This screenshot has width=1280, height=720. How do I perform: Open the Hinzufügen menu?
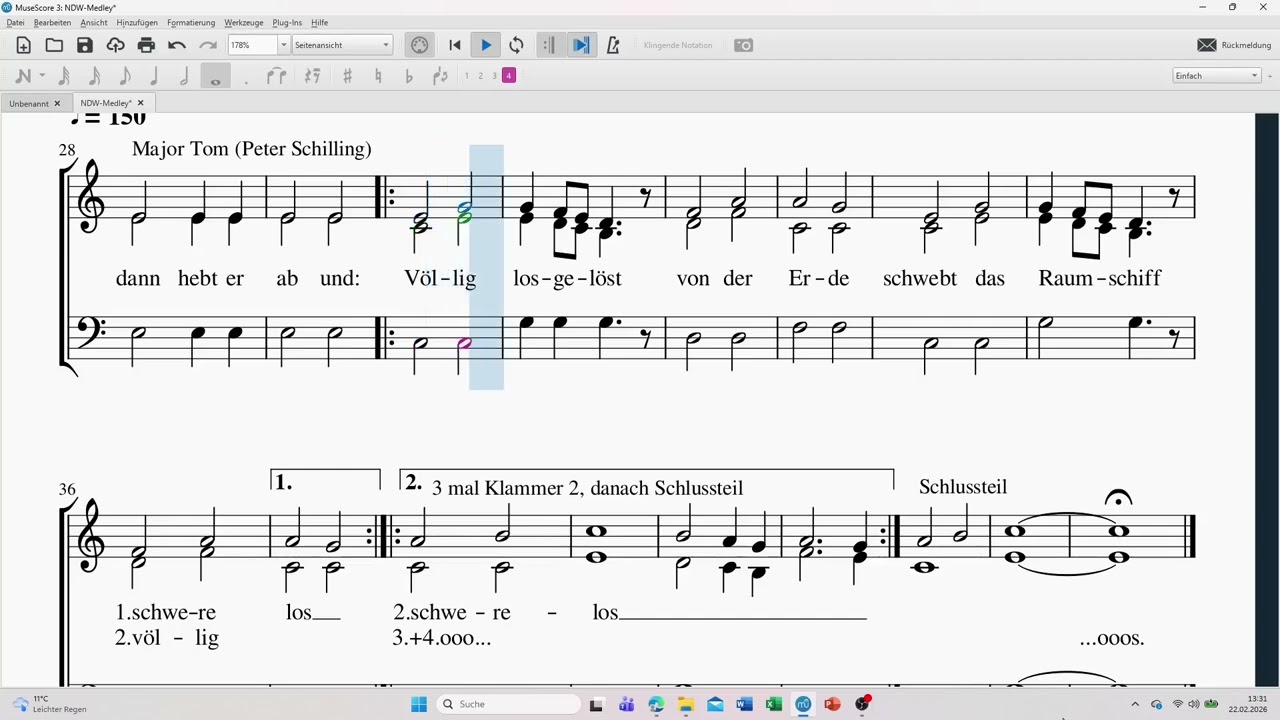(137, 22)
